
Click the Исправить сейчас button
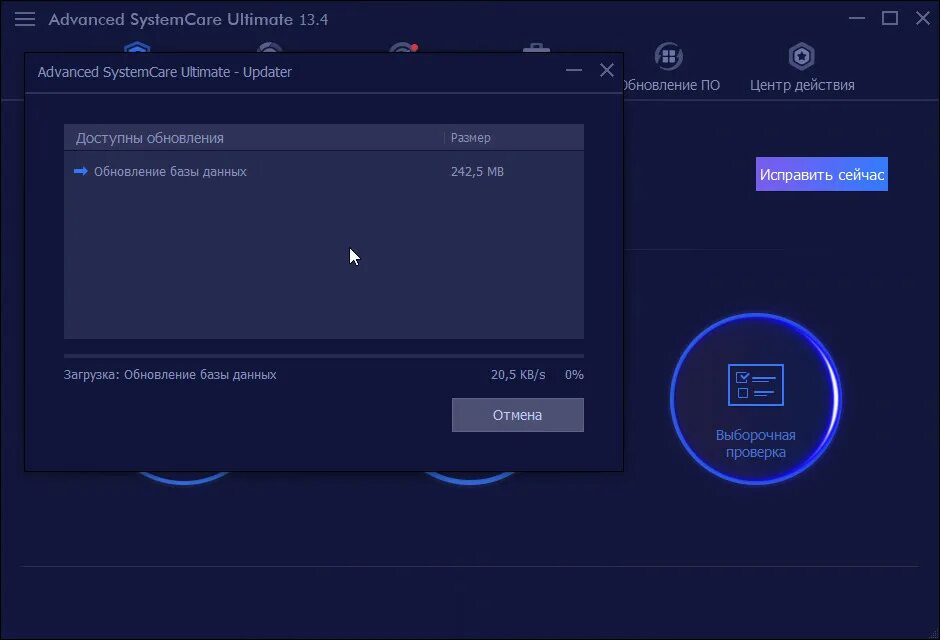[821, 174]
